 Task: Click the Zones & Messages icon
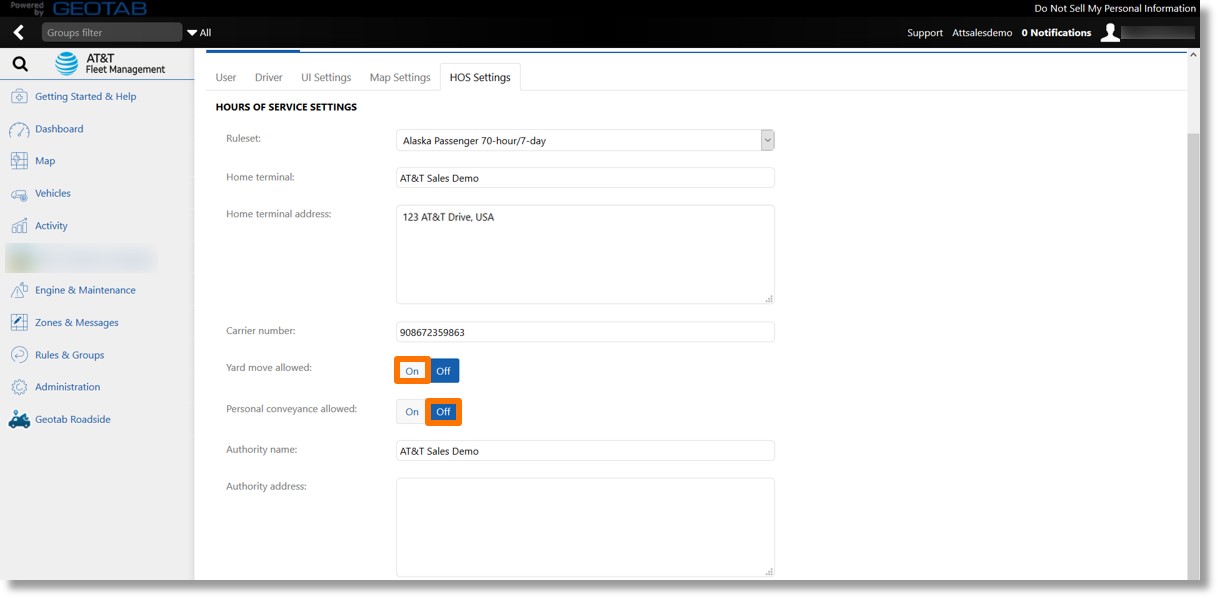click(x=19, y=323)
